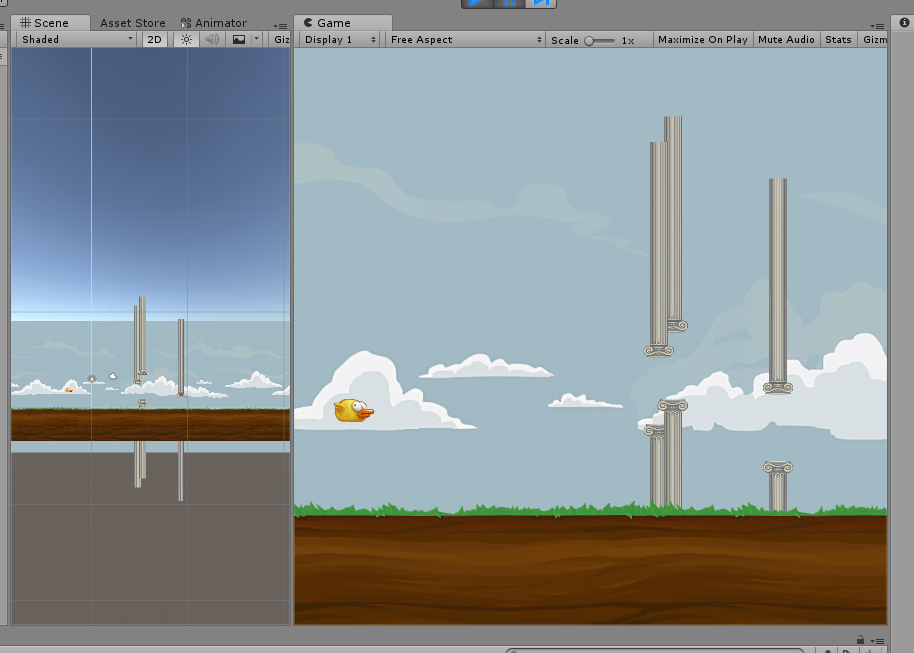This screenshot has width=914, height=653.
Task: Toggle scene lighting sun icon
Action: [186, 40]
